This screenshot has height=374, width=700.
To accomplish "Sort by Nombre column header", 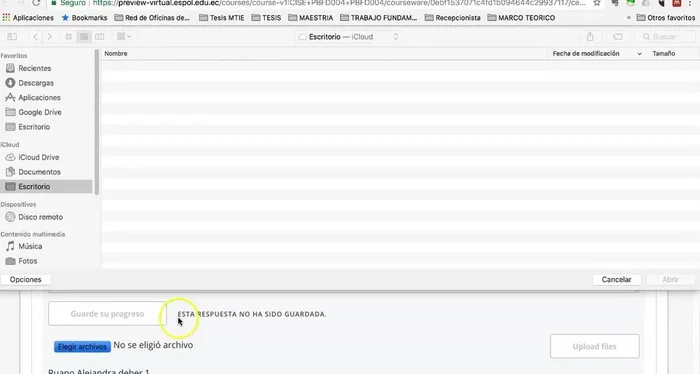I will (x=116, y=53).
